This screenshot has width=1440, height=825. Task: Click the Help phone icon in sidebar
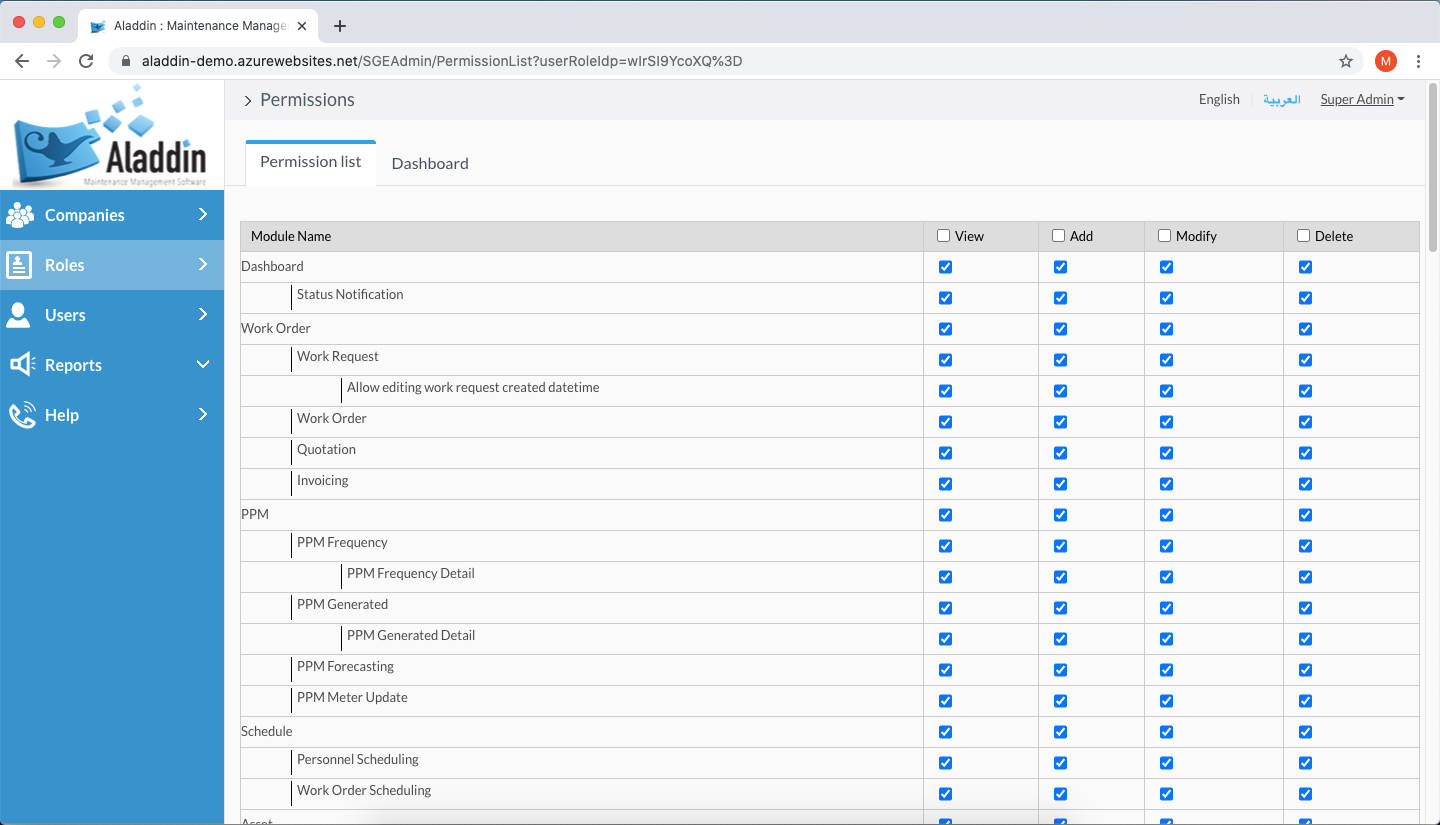coord(21,415)
